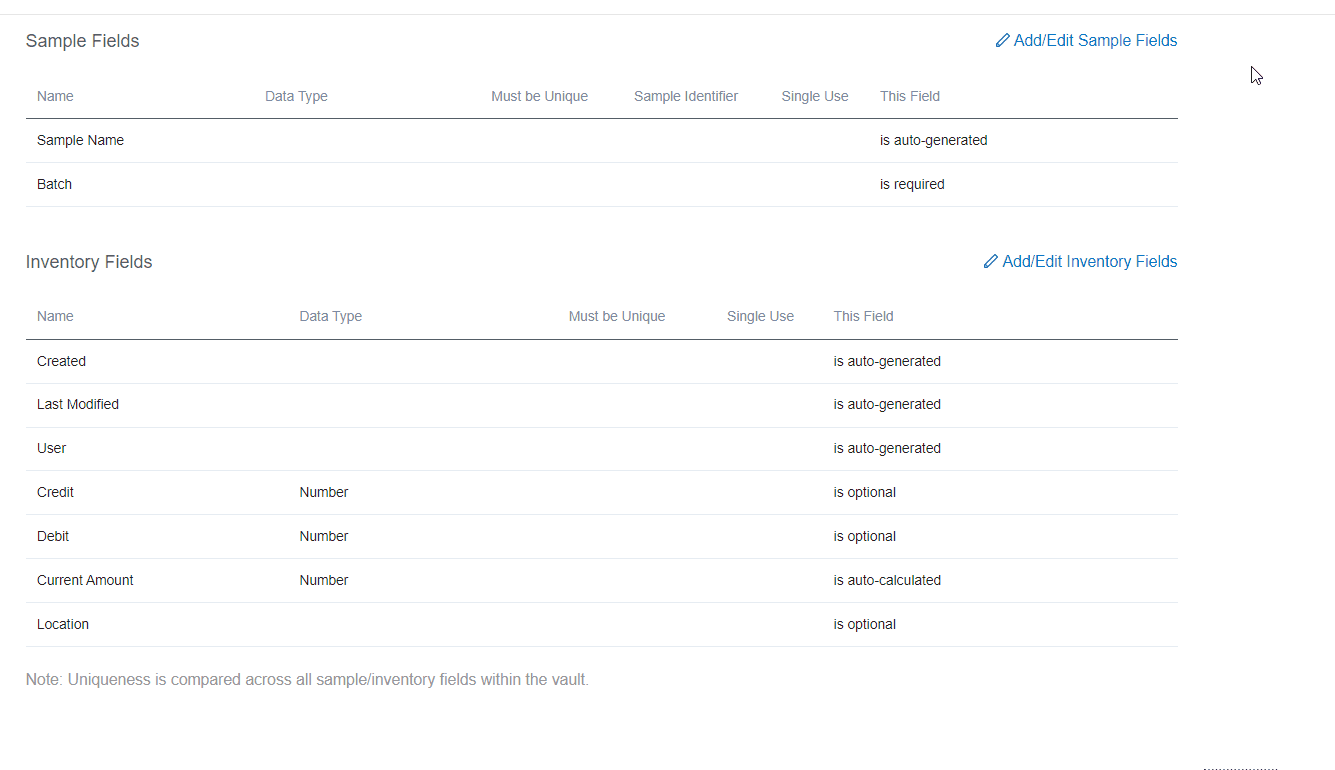1335x770 pixels.
Task: Click Data Type header in Sample Fields
Action: 296,96
